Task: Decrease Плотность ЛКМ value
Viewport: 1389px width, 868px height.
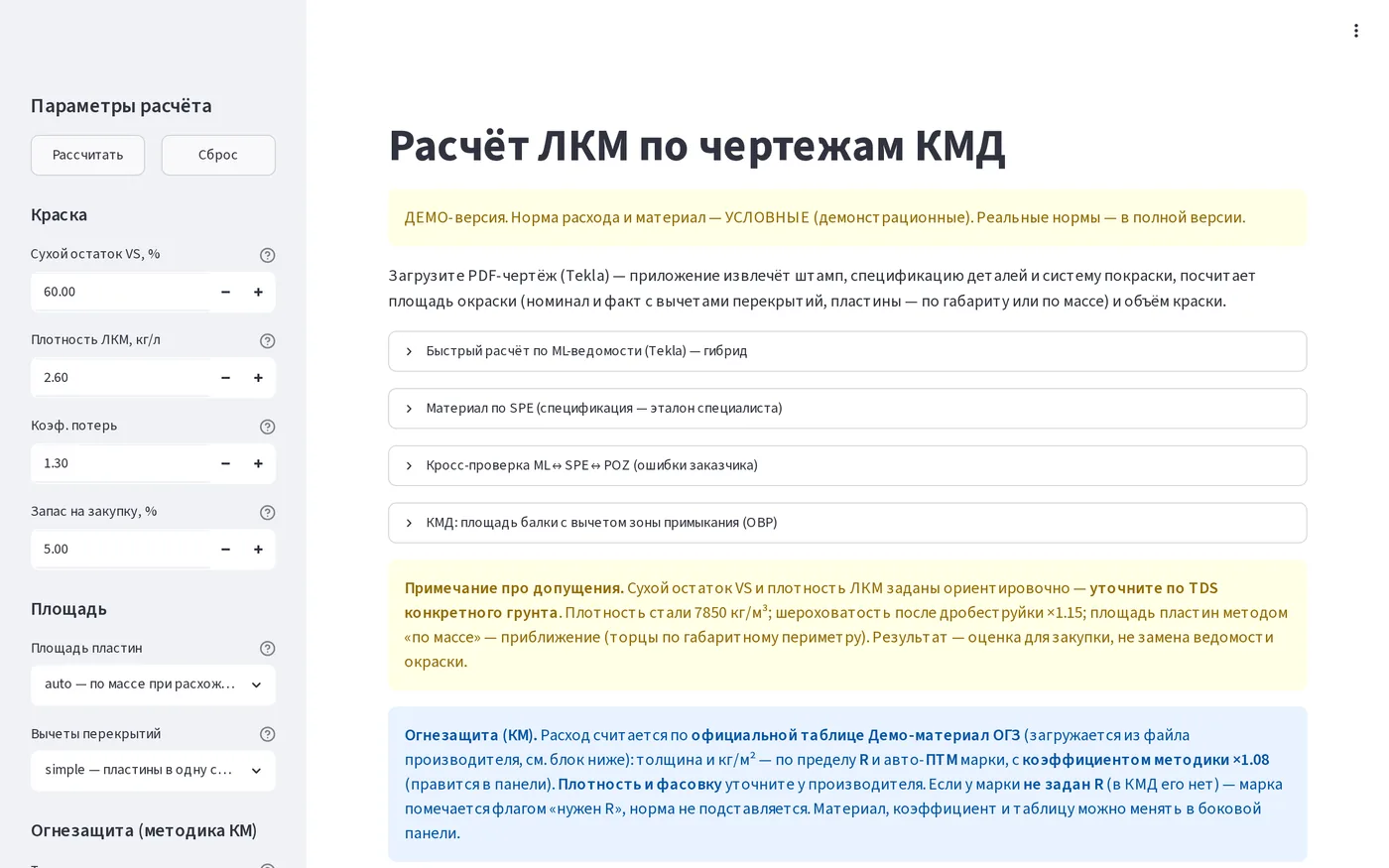Action: pyautogui.click(x=225, y=378)
